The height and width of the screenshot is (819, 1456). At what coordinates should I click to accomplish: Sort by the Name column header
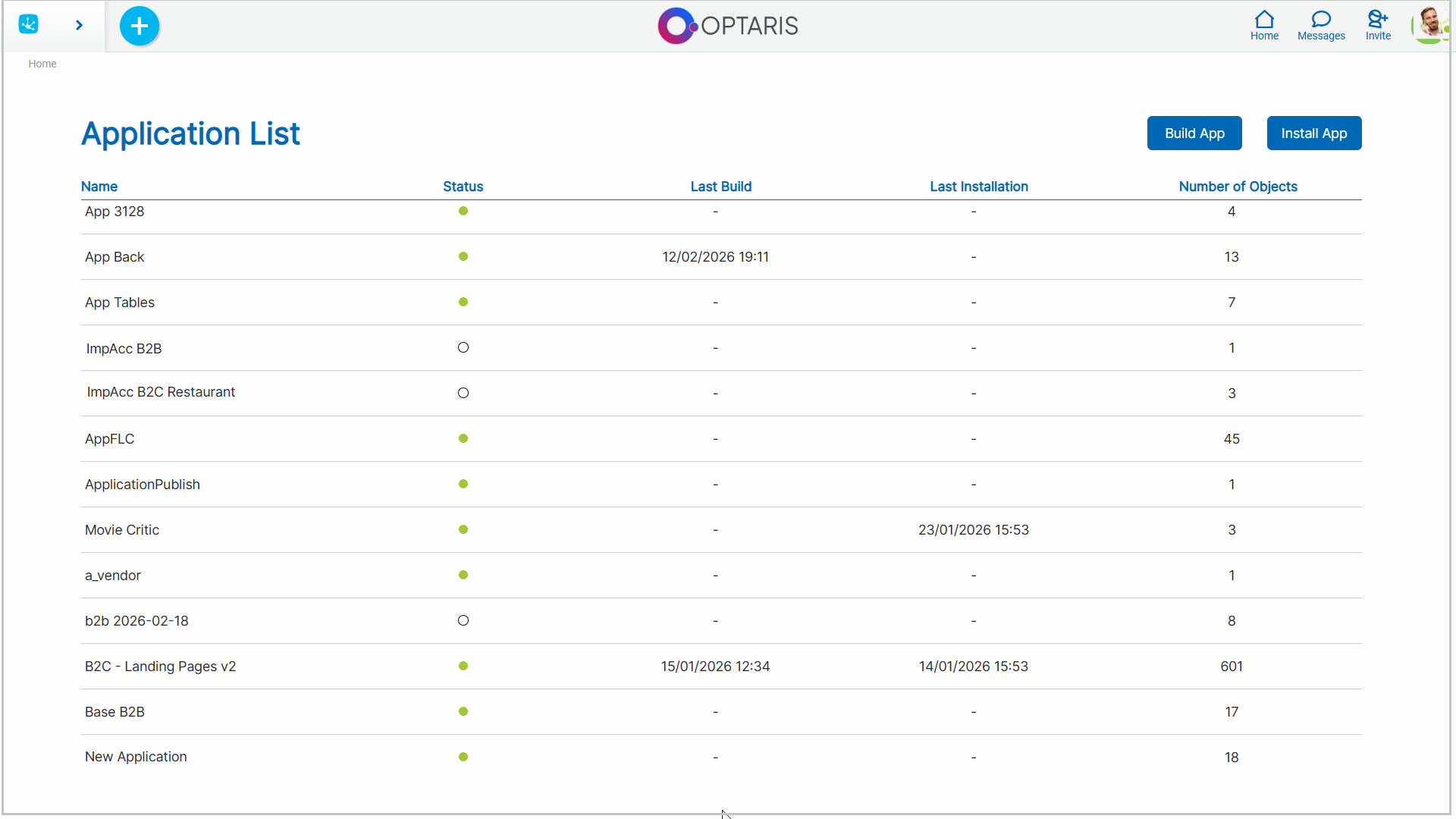click(99, 187)
